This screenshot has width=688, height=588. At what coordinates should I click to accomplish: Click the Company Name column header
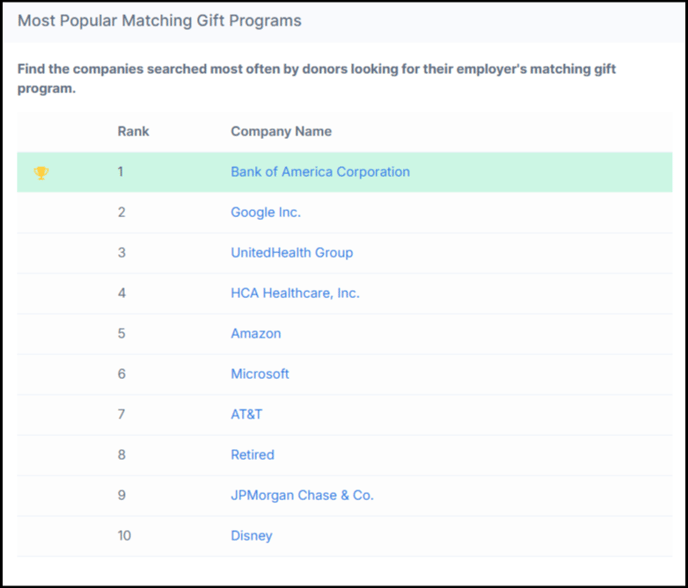pos(281,131)
